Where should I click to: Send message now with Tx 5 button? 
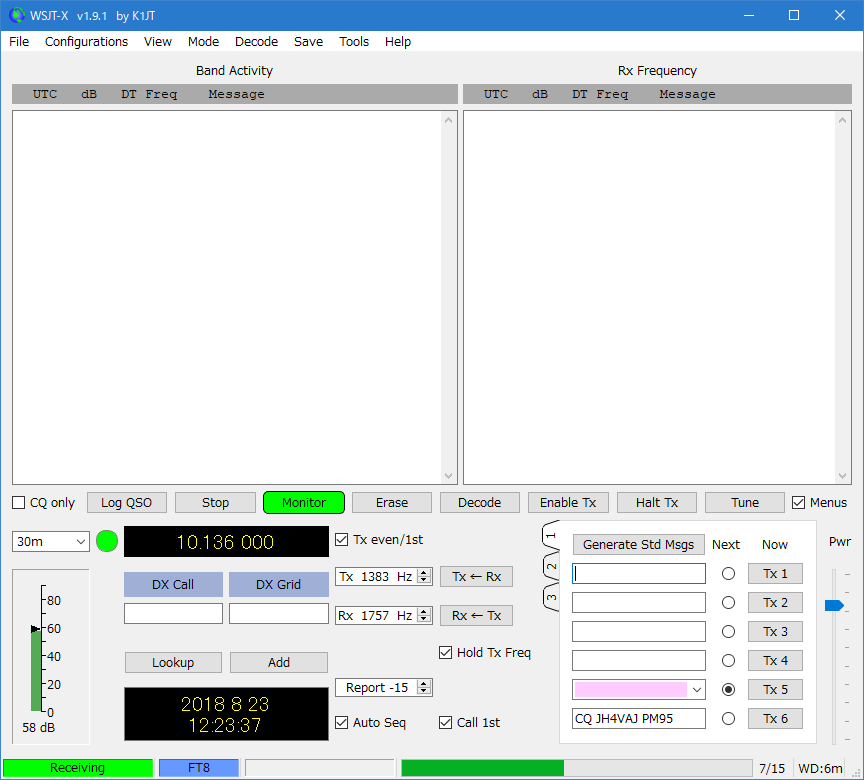click(775, 690)
